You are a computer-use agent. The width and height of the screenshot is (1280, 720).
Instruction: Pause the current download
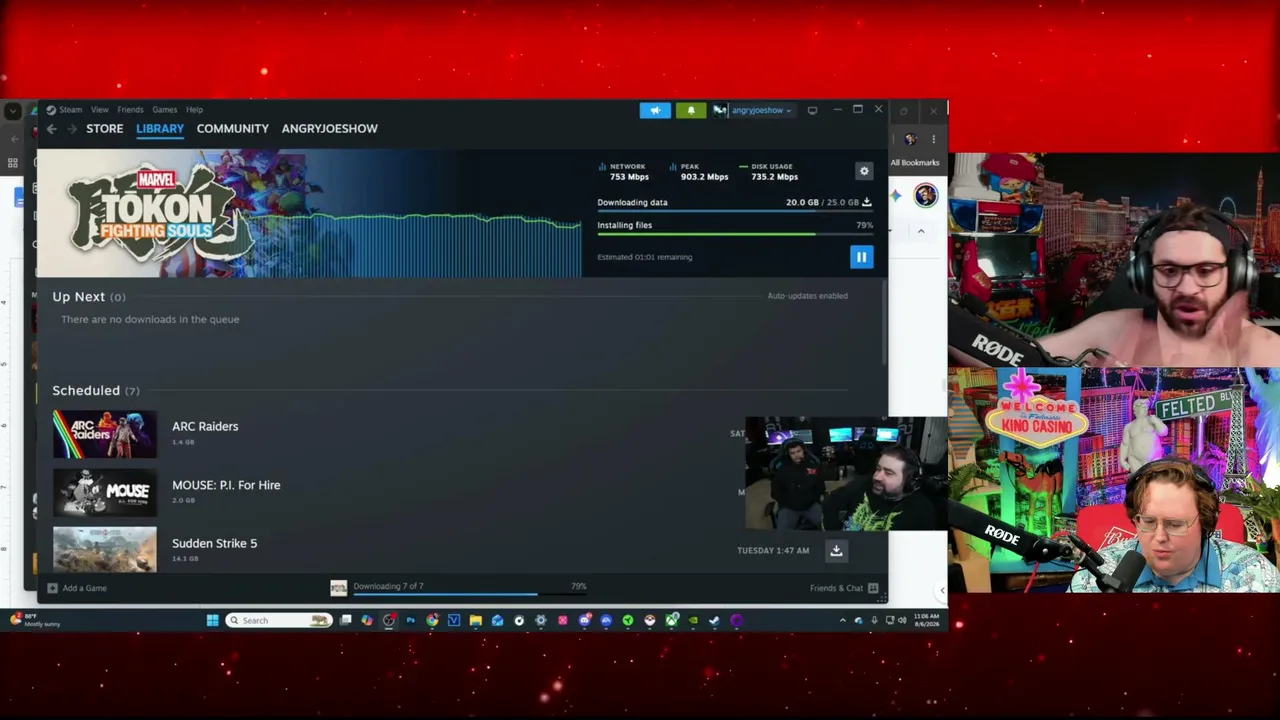coord(861,257)
